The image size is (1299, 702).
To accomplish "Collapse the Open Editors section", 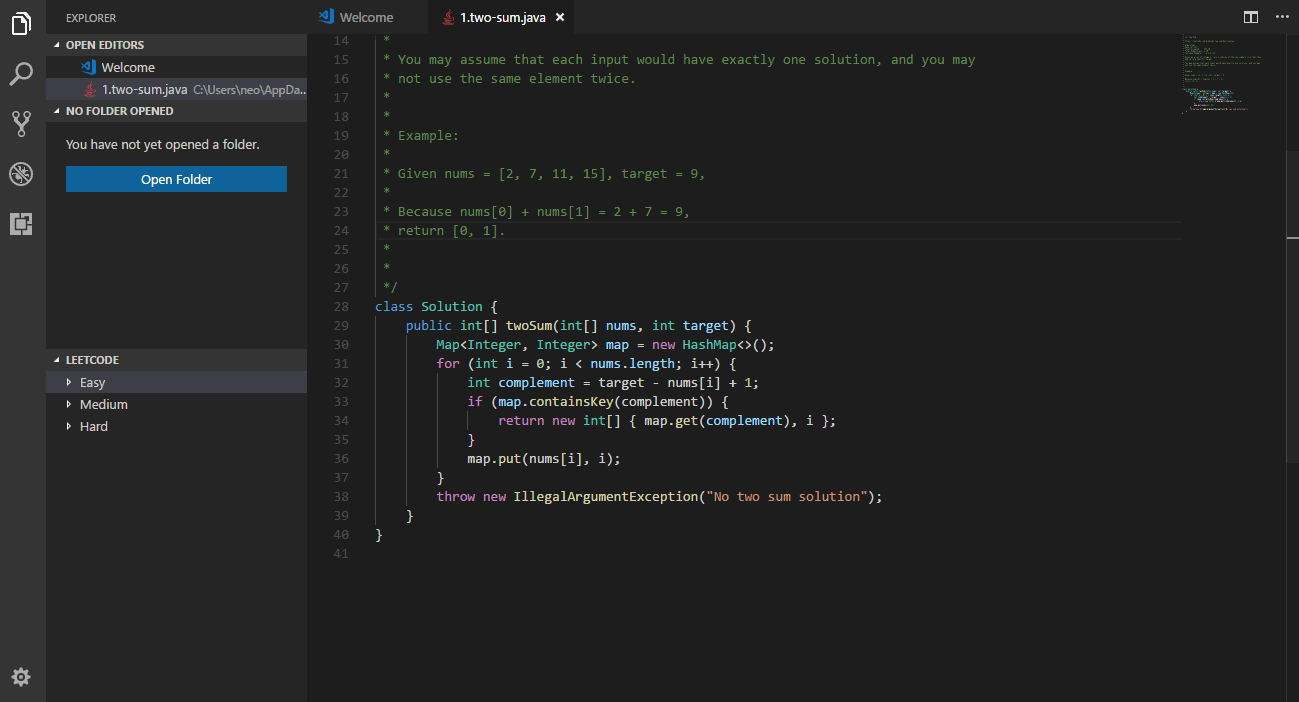I will click(x=104, y=45).
